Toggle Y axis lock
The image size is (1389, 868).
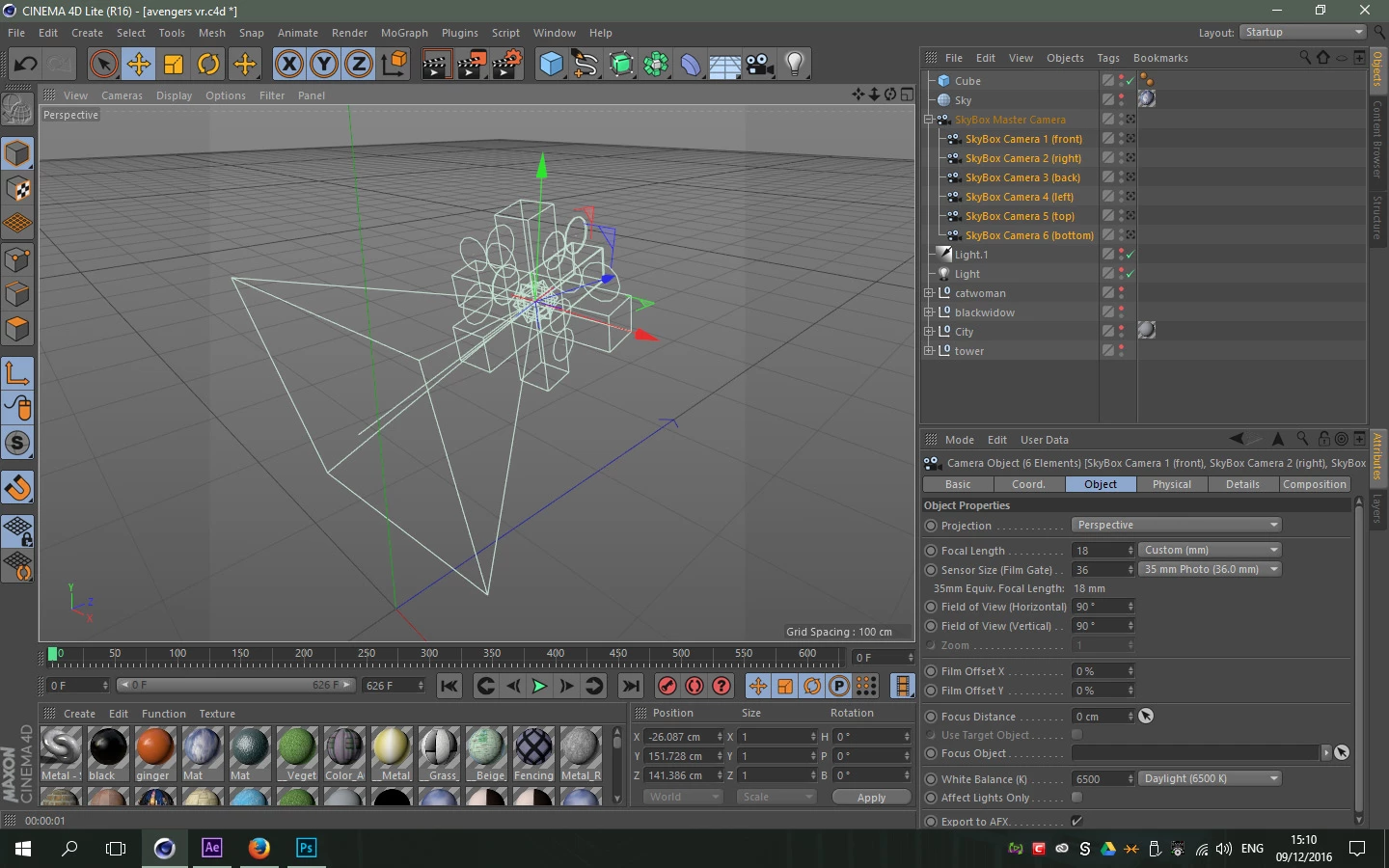[x=324, y=65]
